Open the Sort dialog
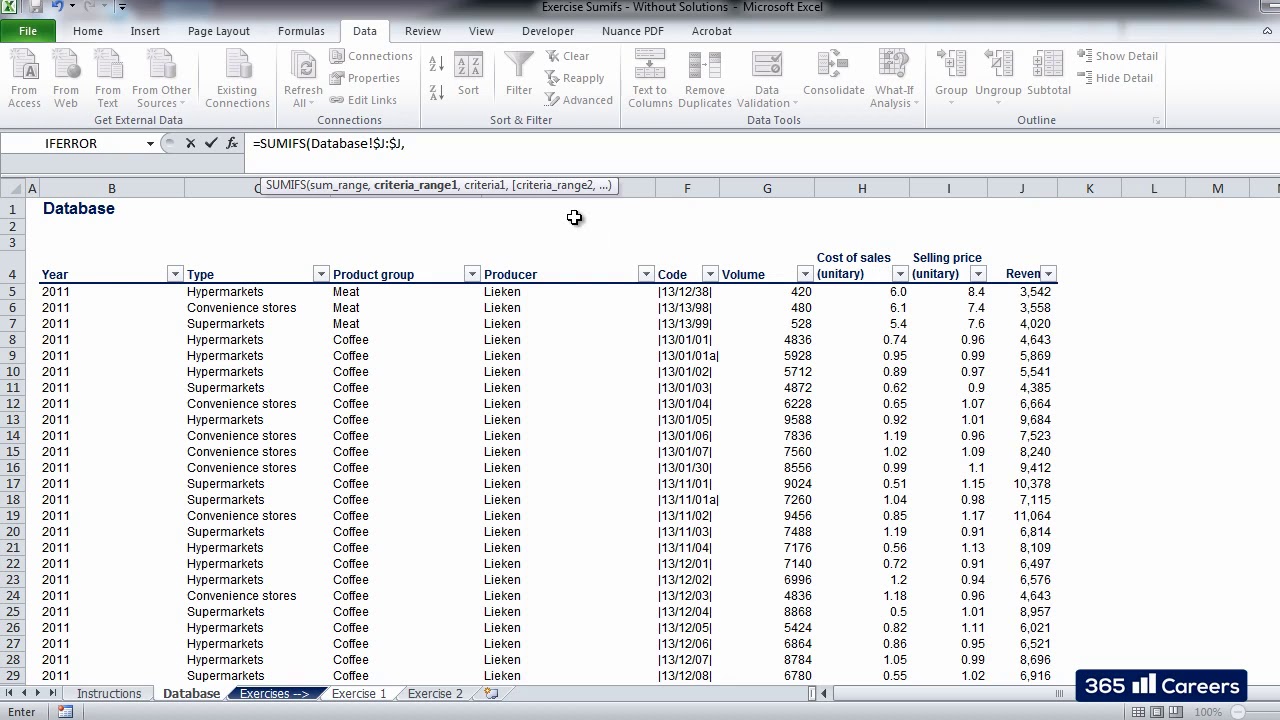Image resolution: width=1280 pixels, height=720 pixels. pyautogui.click(x=468, y=75)
